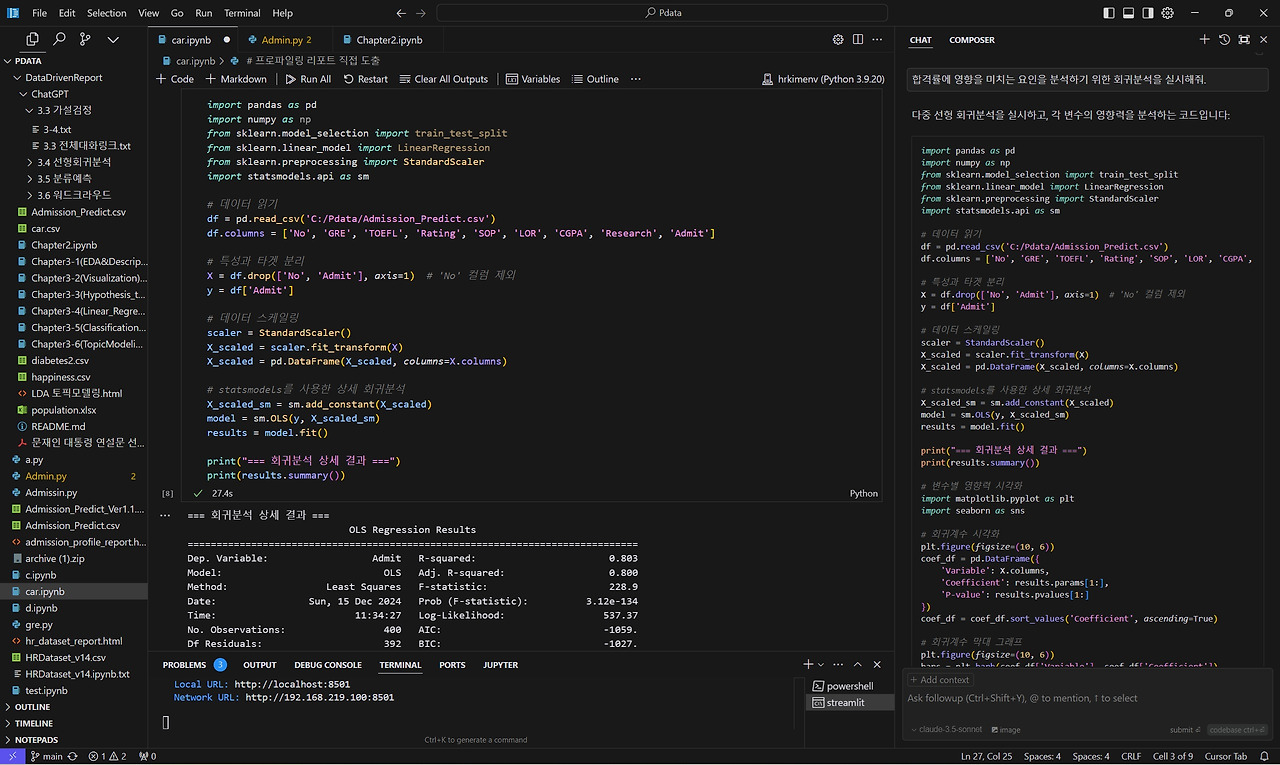
Task: Open the Search view in sidebar
Action: pos(59,39)
